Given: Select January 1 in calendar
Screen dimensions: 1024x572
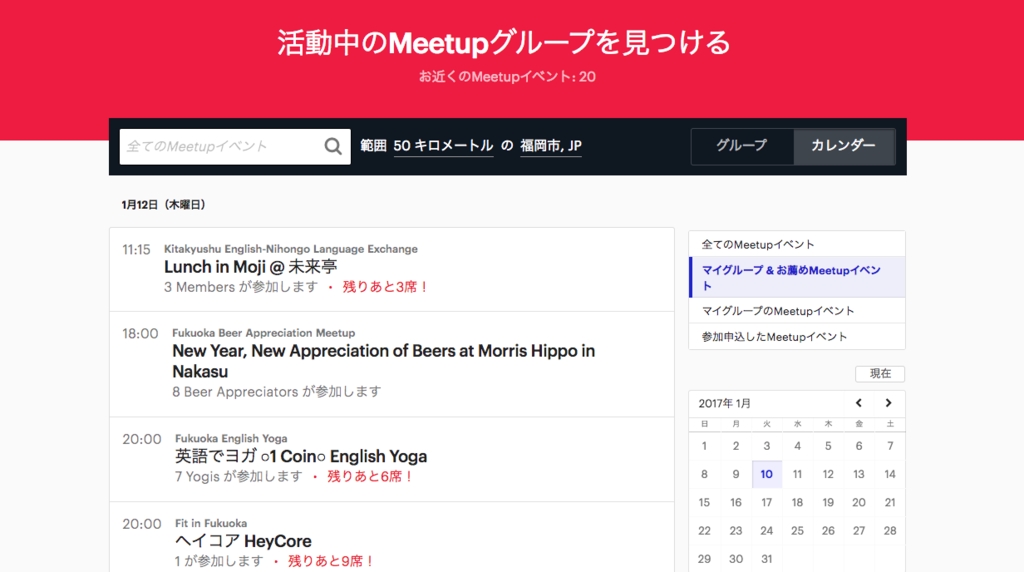Looking at the screenshot, I should pos(704,446).
